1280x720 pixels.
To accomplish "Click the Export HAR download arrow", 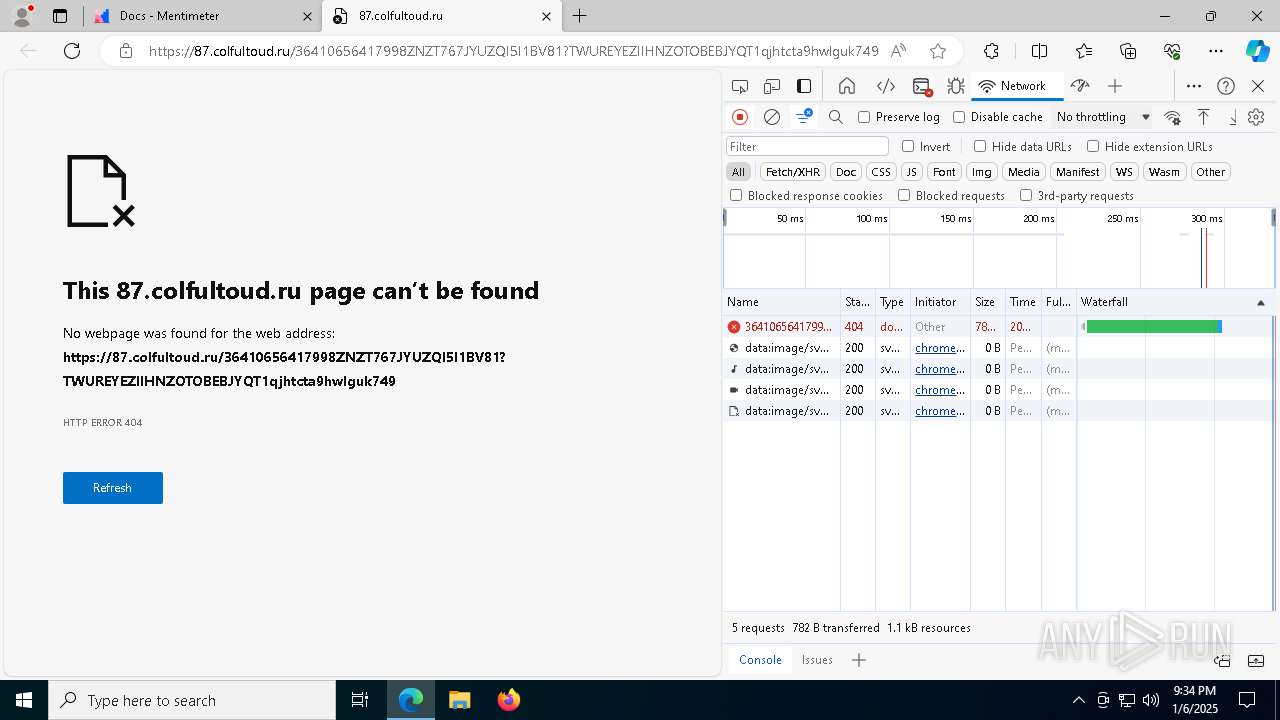I will 1232,117.
